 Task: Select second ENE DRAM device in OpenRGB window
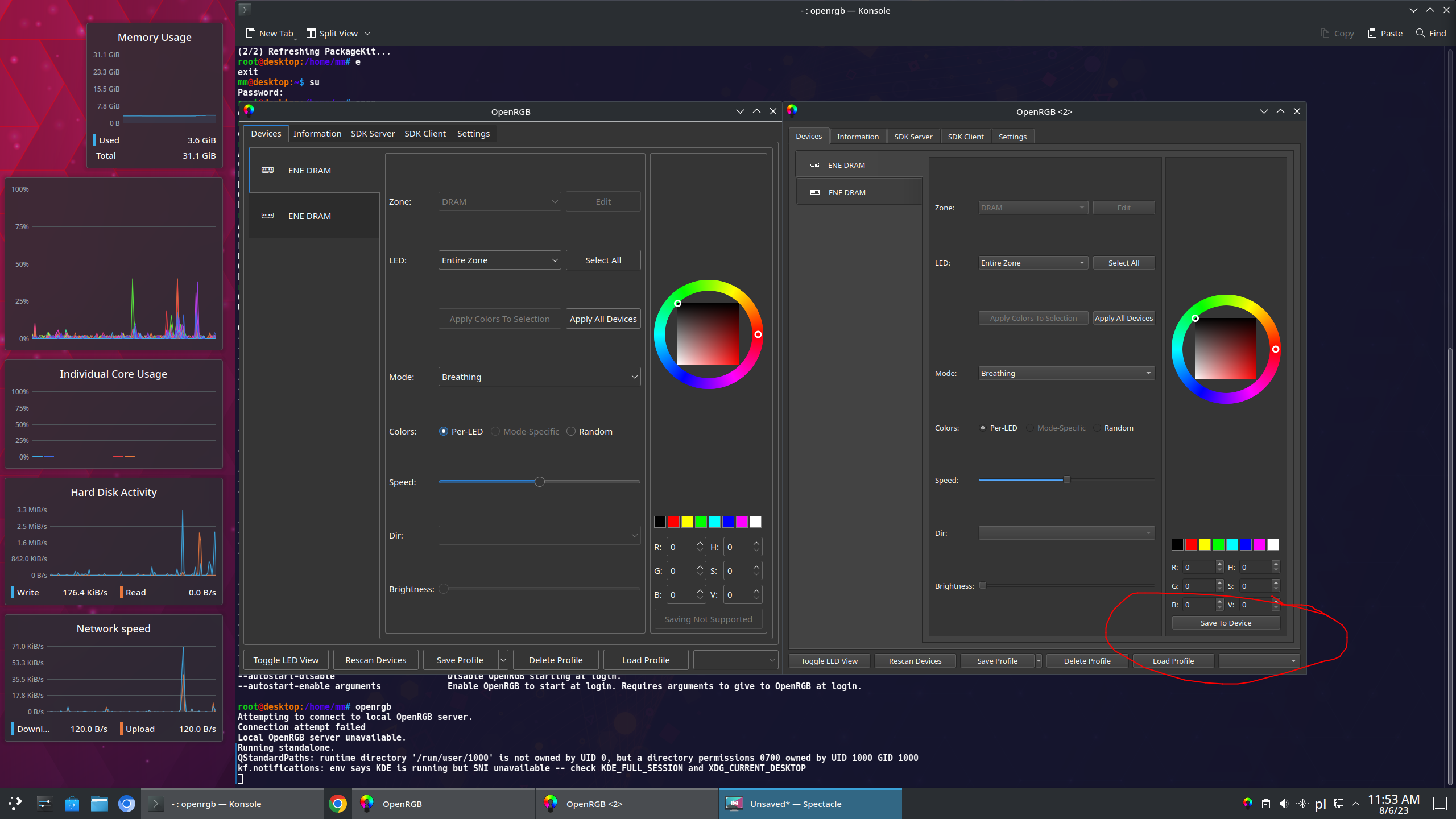pos(315,216)
